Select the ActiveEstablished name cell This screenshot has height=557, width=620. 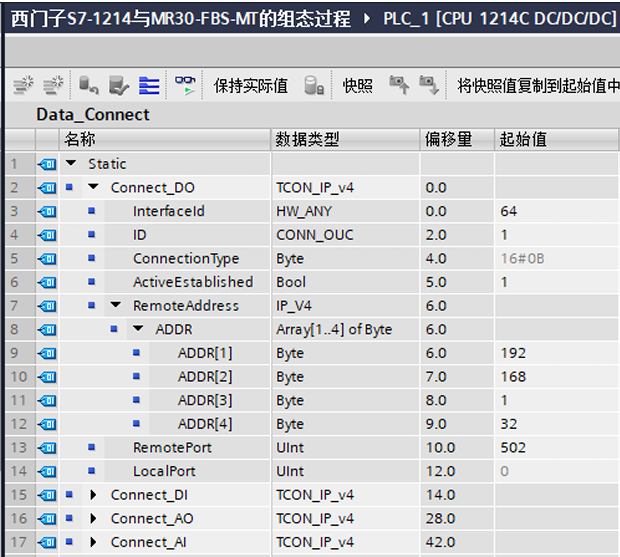pyautogui.click(x=187, y=282)
